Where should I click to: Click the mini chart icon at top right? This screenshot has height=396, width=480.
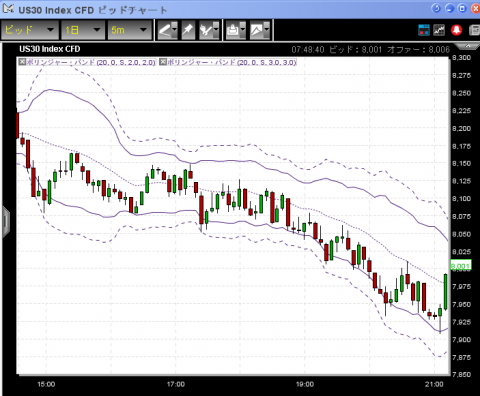(x=439, y=30)
